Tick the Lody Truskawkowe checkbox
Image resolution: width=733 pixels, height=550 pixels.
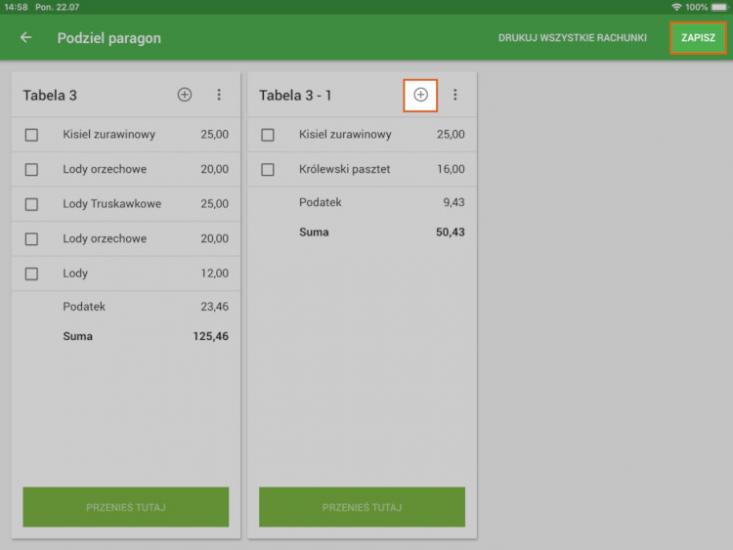click(32, 204)
